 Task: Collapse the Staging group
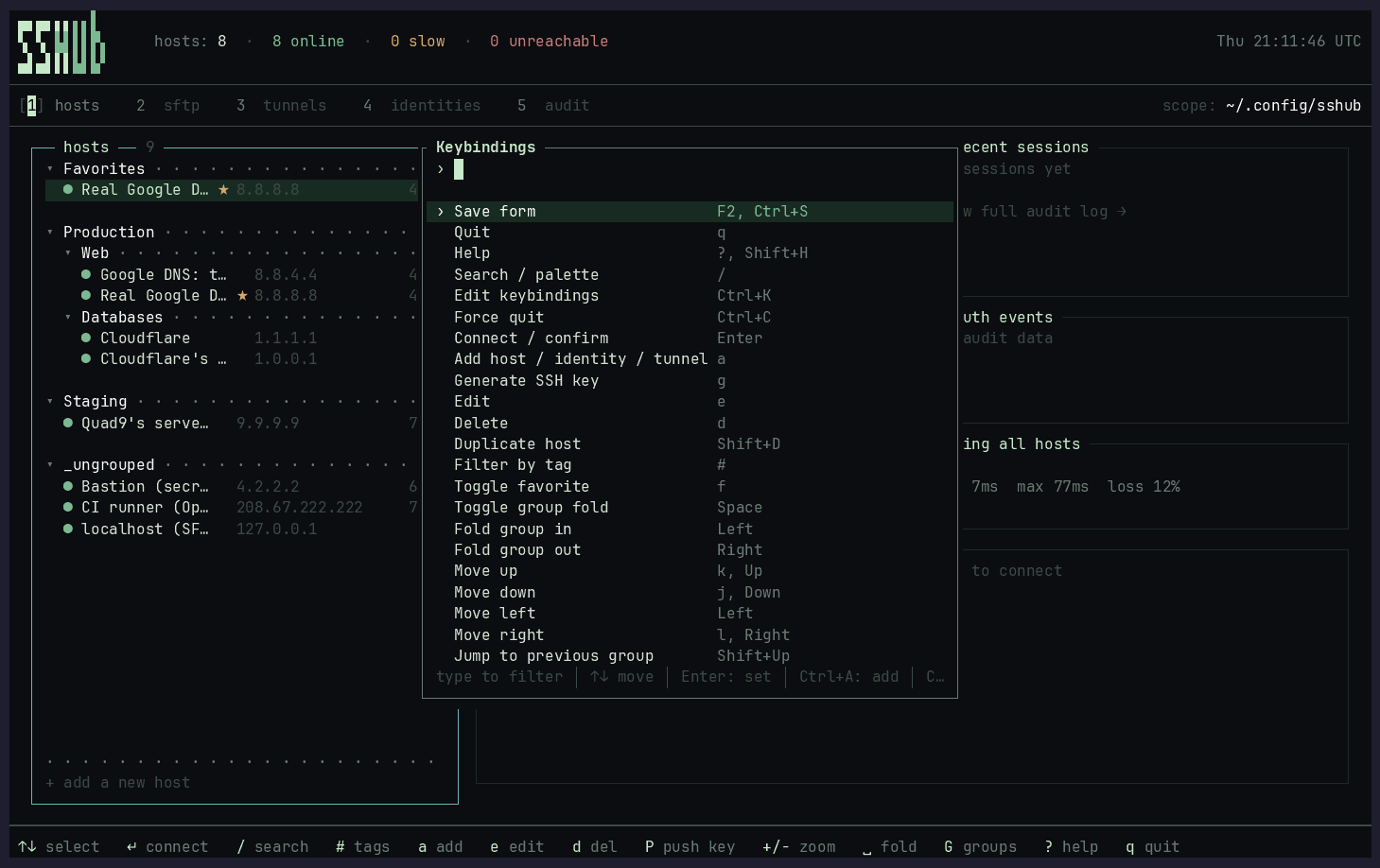tap(50, 402)
